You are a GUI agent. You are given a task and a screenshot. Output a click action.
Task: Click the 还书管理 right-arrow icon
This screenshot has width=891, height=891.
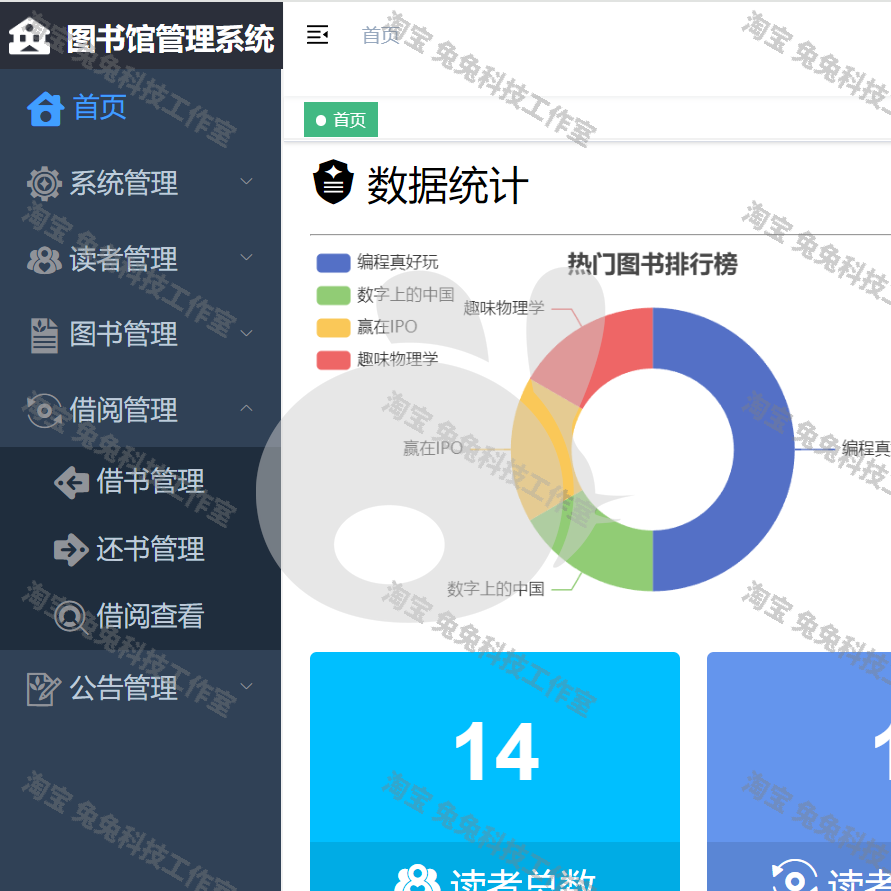71,549
